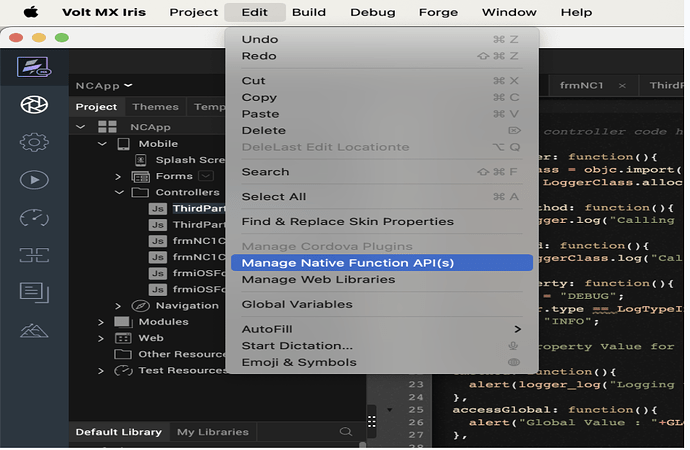
Task: Click the Controllers folder icon
Action: pos(140,192)
